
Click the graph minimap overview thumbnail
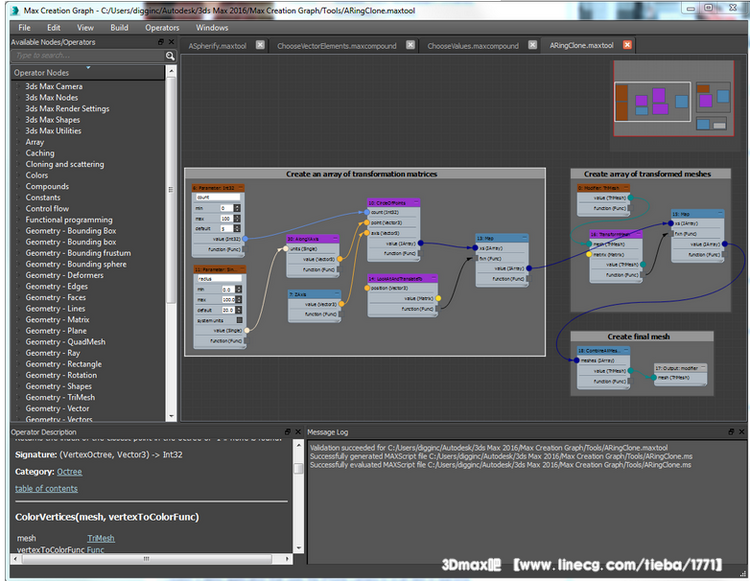pyautogui.click(x=673, y=98)
